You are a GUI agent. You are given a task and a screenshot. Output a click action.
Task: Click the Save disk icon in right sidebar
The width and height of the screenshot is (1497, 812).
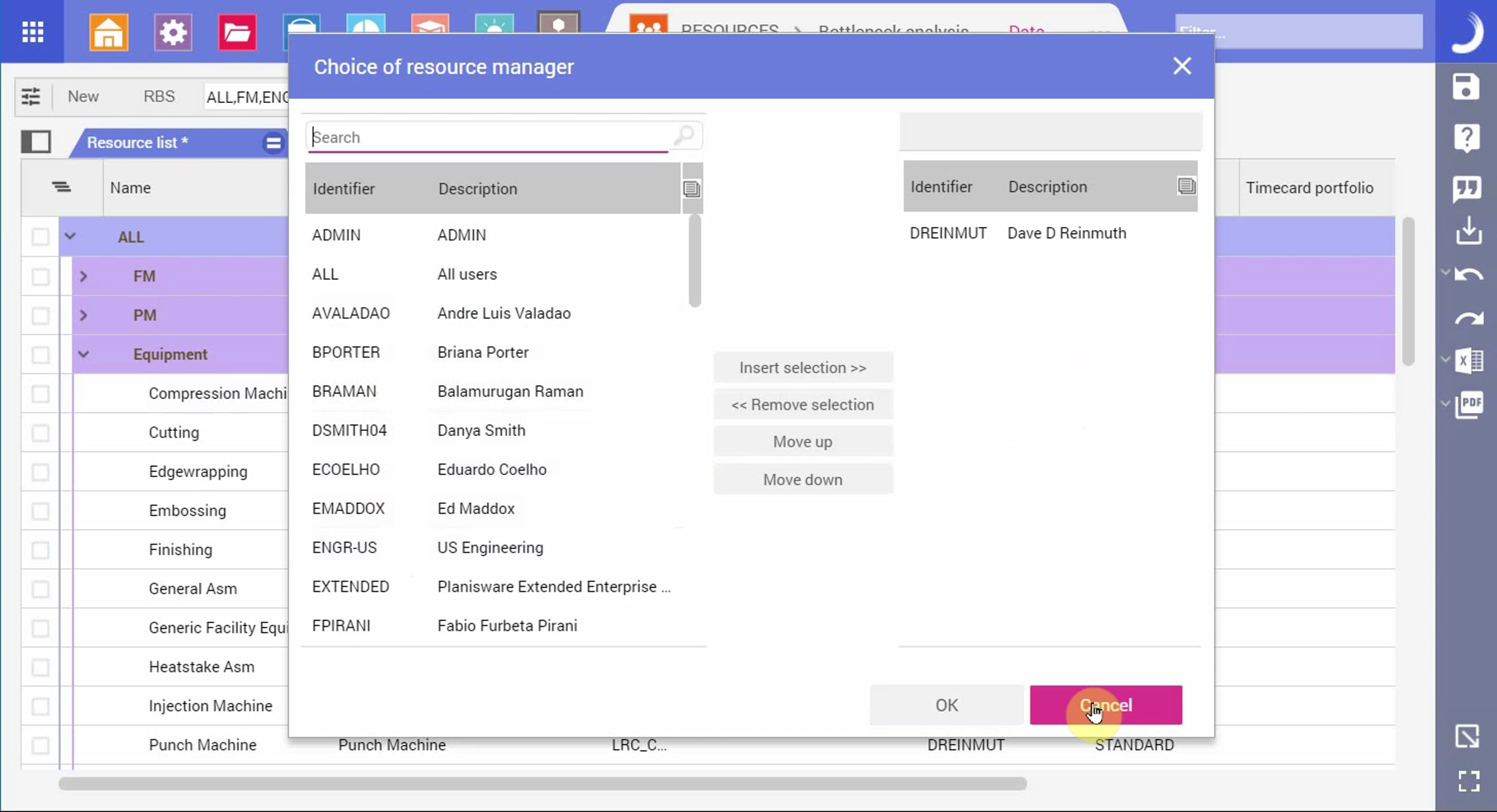(1466, 87)
